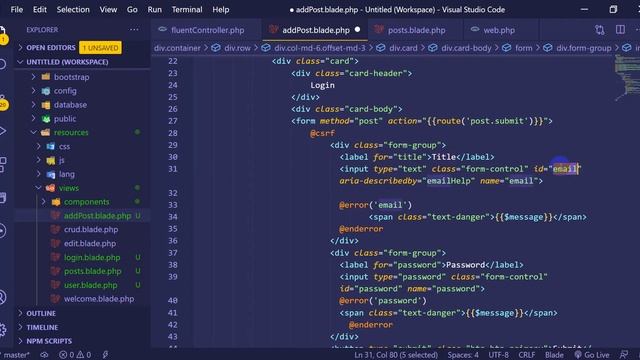The image size is (640, 360).
Task: Expand the database folder chevron
Action: [x=33, y=105]
